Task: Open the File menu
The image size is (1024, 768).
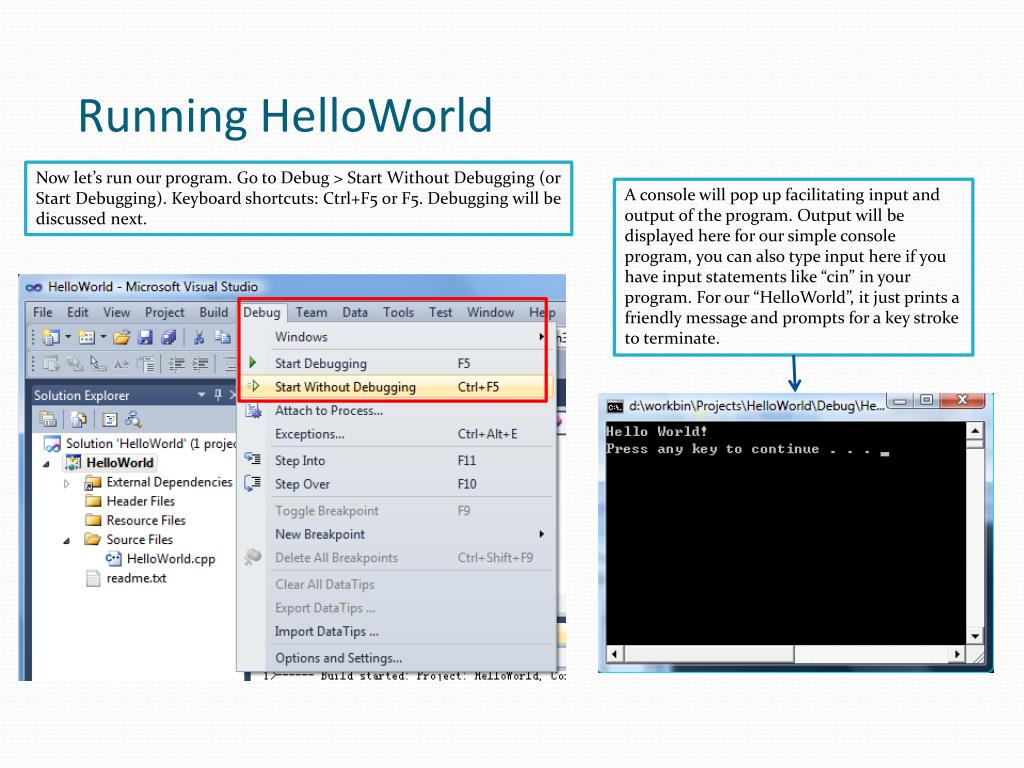Action: [42, 312]
